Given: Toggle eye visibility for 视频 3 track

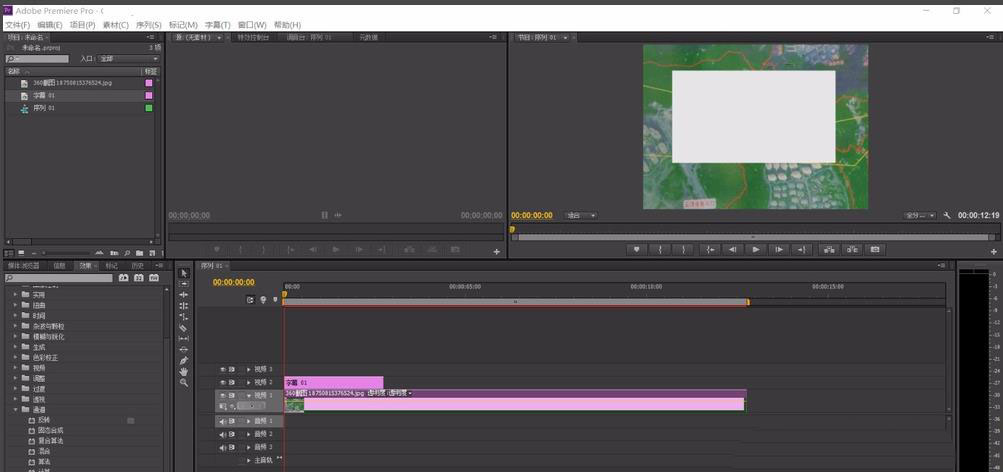Looking at the screenshot, I should [223, 369].
